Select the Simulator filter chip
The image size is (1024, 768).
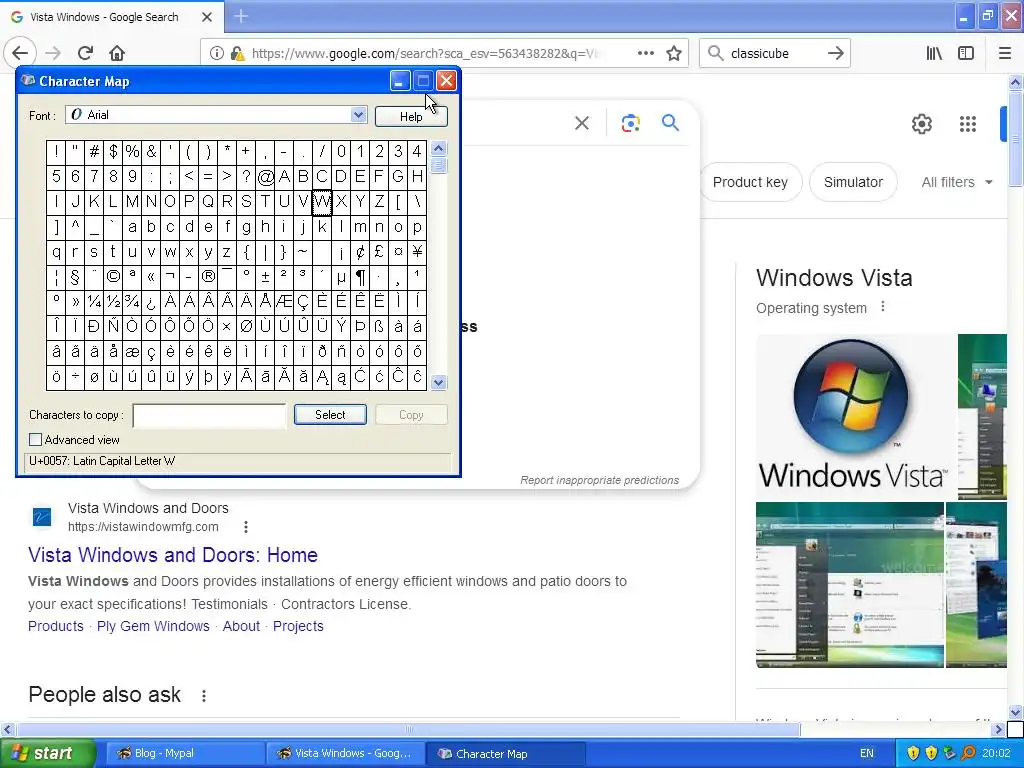pos(853,182)
